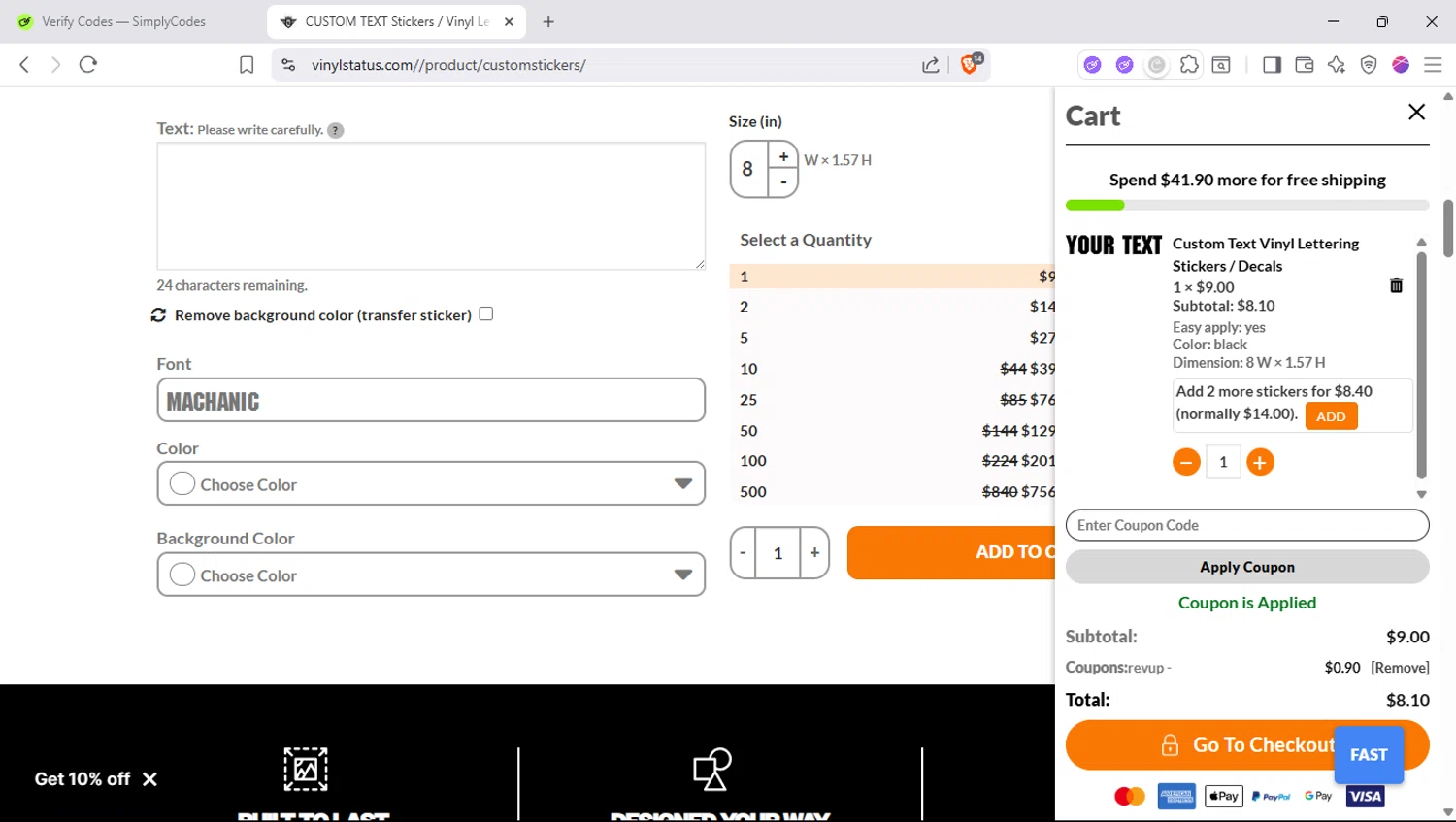Click the first purple extension icon
The width and height of the screenshot is (1456, 822).
1093,65
